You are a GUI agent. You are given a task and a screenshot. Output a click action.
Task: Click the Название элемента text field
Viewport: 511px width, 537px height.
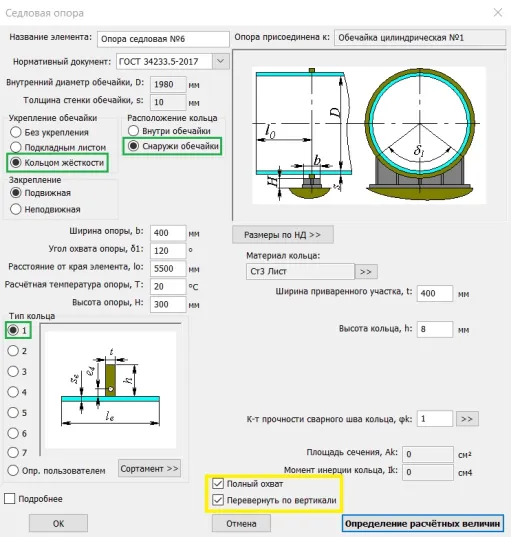(x=163, y=39)
